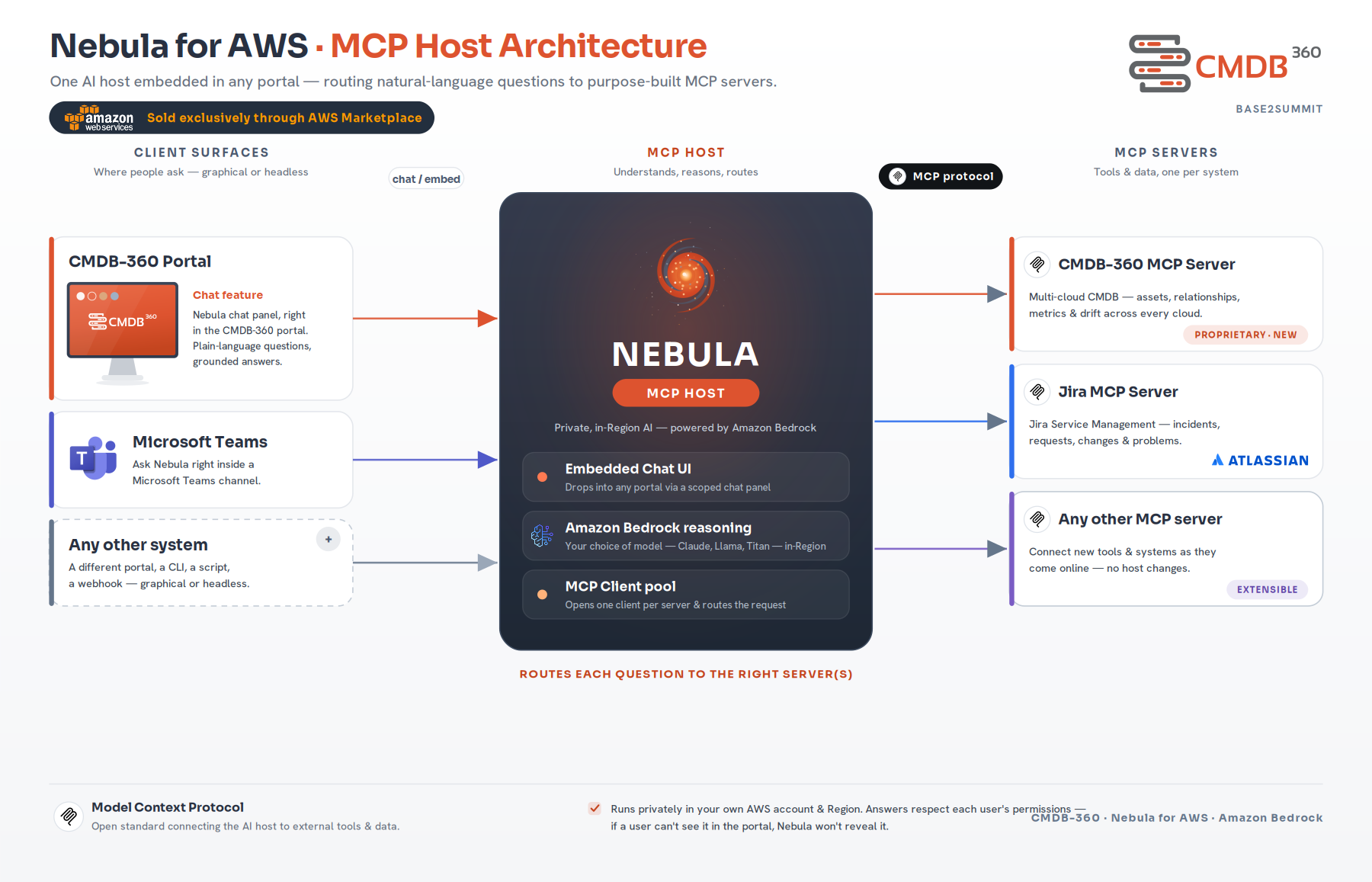Click the MCP Host Architecture title text

(x=518, y=46)
